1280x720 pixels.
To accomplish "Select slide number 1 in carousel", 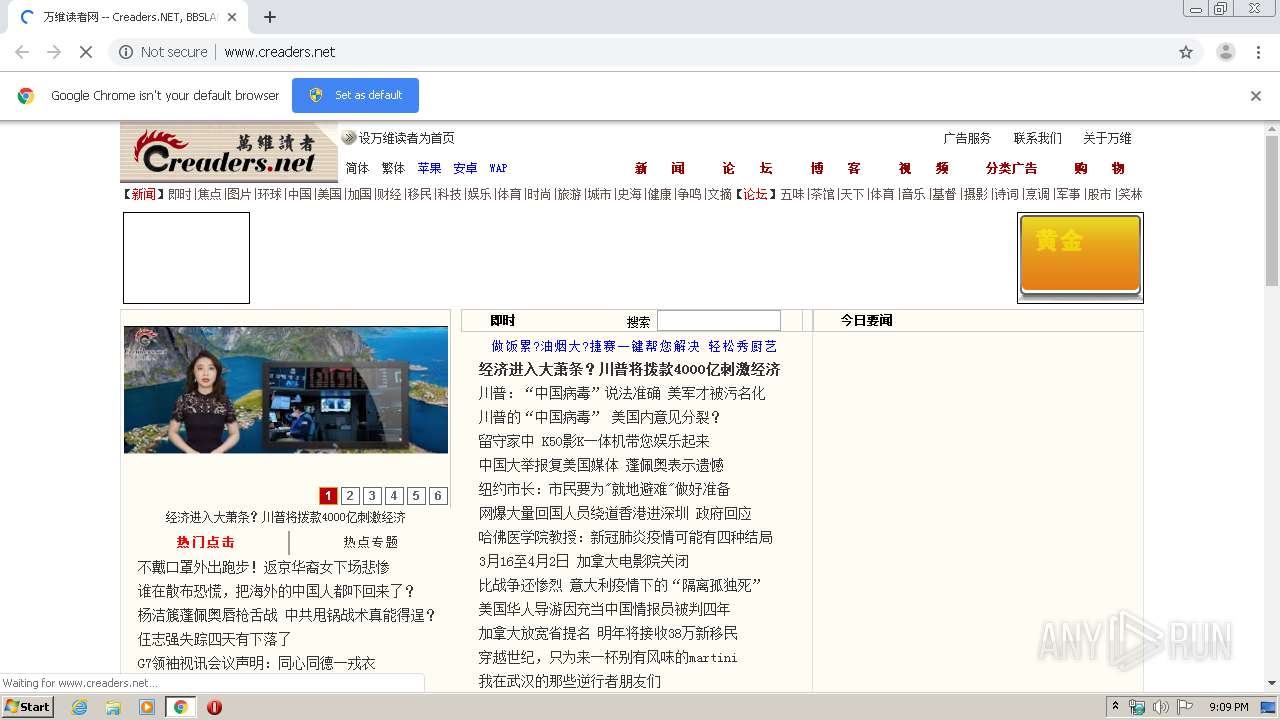I will [x=328, y=496].
